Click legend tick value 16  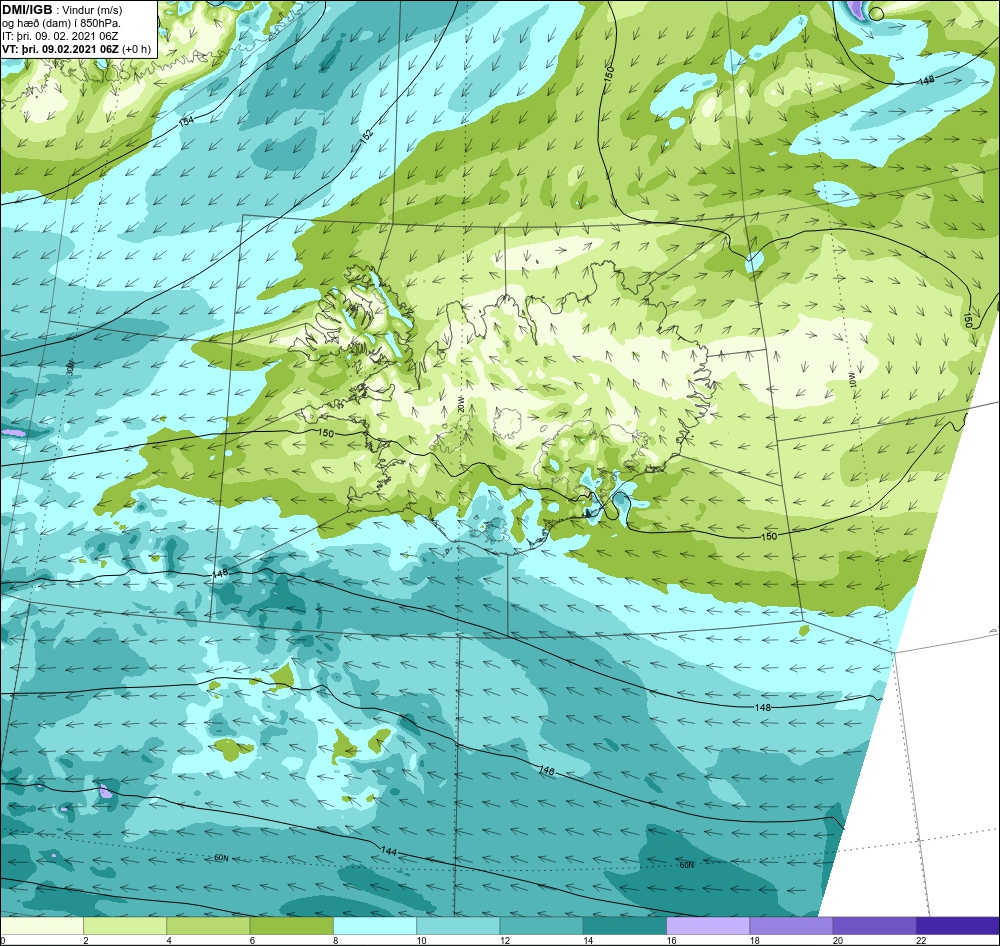[x=671, y=940]
